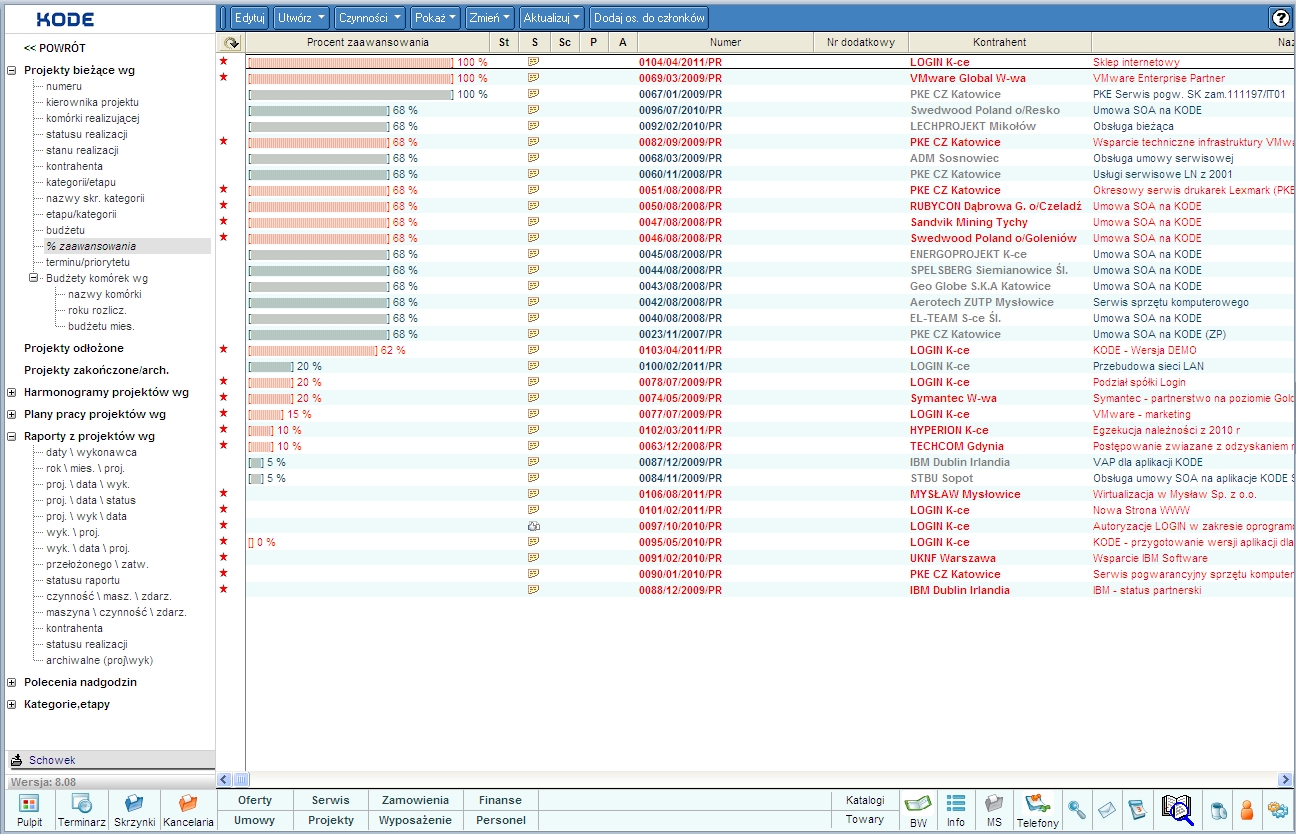The width and height of the screenshot is (1296, 834).
Task: Sort by Kontrahent column header
Action: tap(999, 42)
